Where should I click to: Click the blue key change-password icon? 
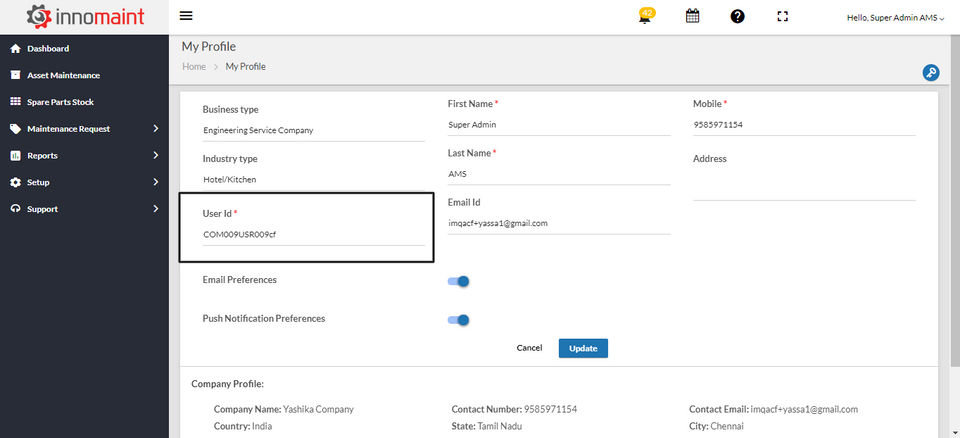click(930, 72)
